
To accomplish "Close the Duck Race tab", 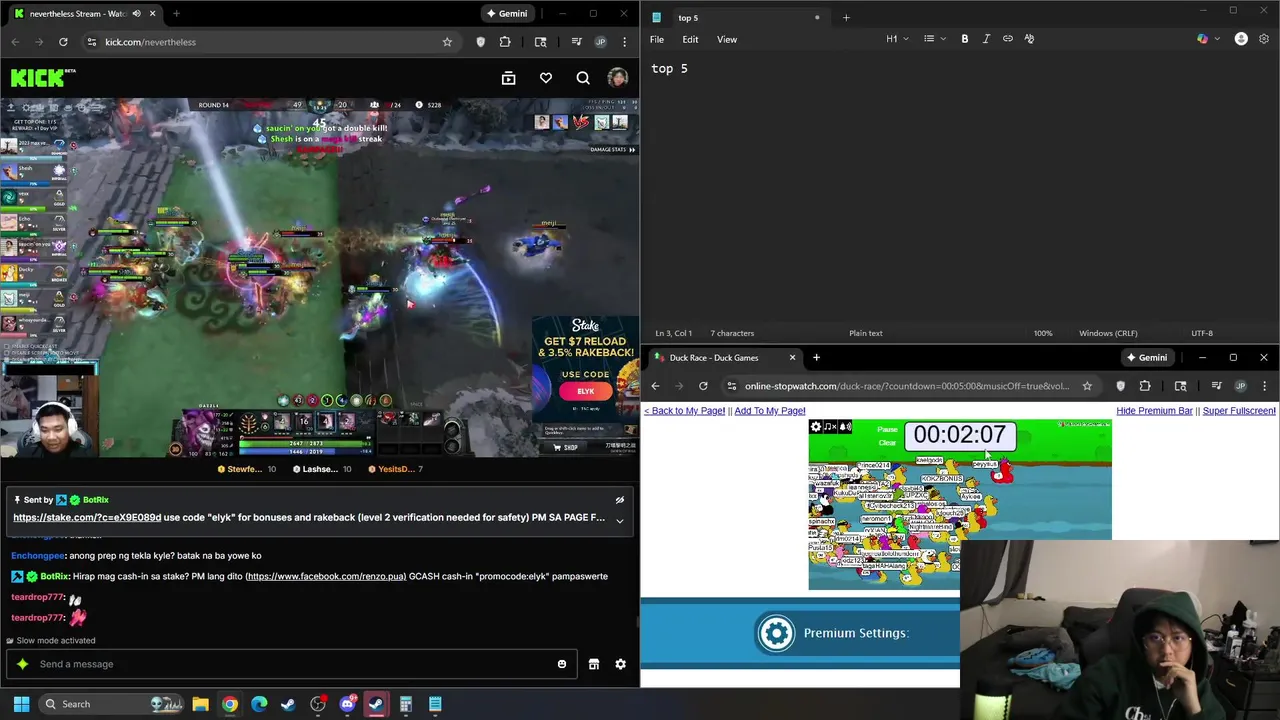I will 792,358.
